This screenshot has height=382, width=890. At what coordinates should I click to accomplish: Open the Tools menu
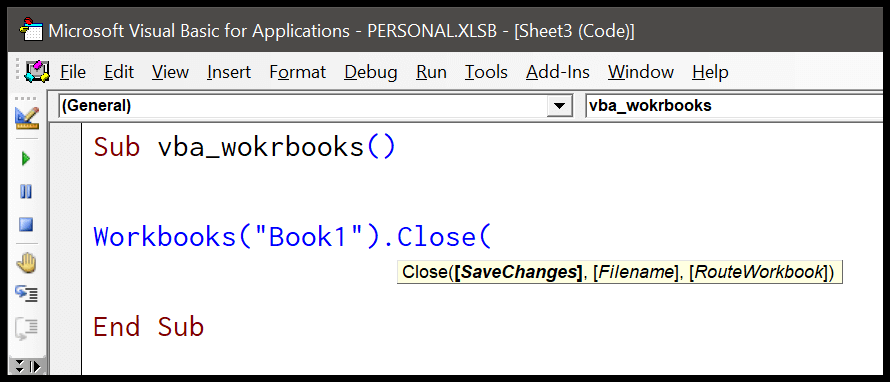point(486,72)
